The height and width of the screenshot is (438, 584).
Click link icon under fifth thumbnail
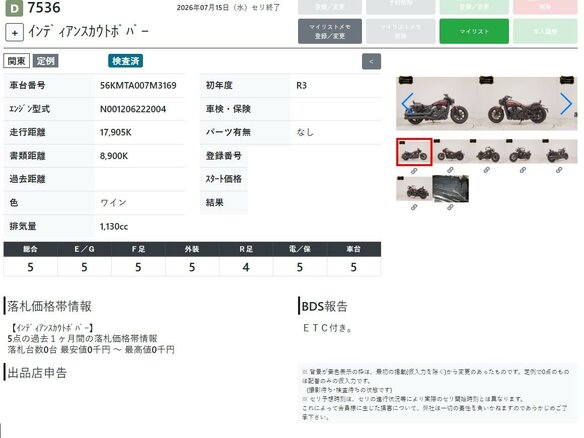[x=559, y=171]
